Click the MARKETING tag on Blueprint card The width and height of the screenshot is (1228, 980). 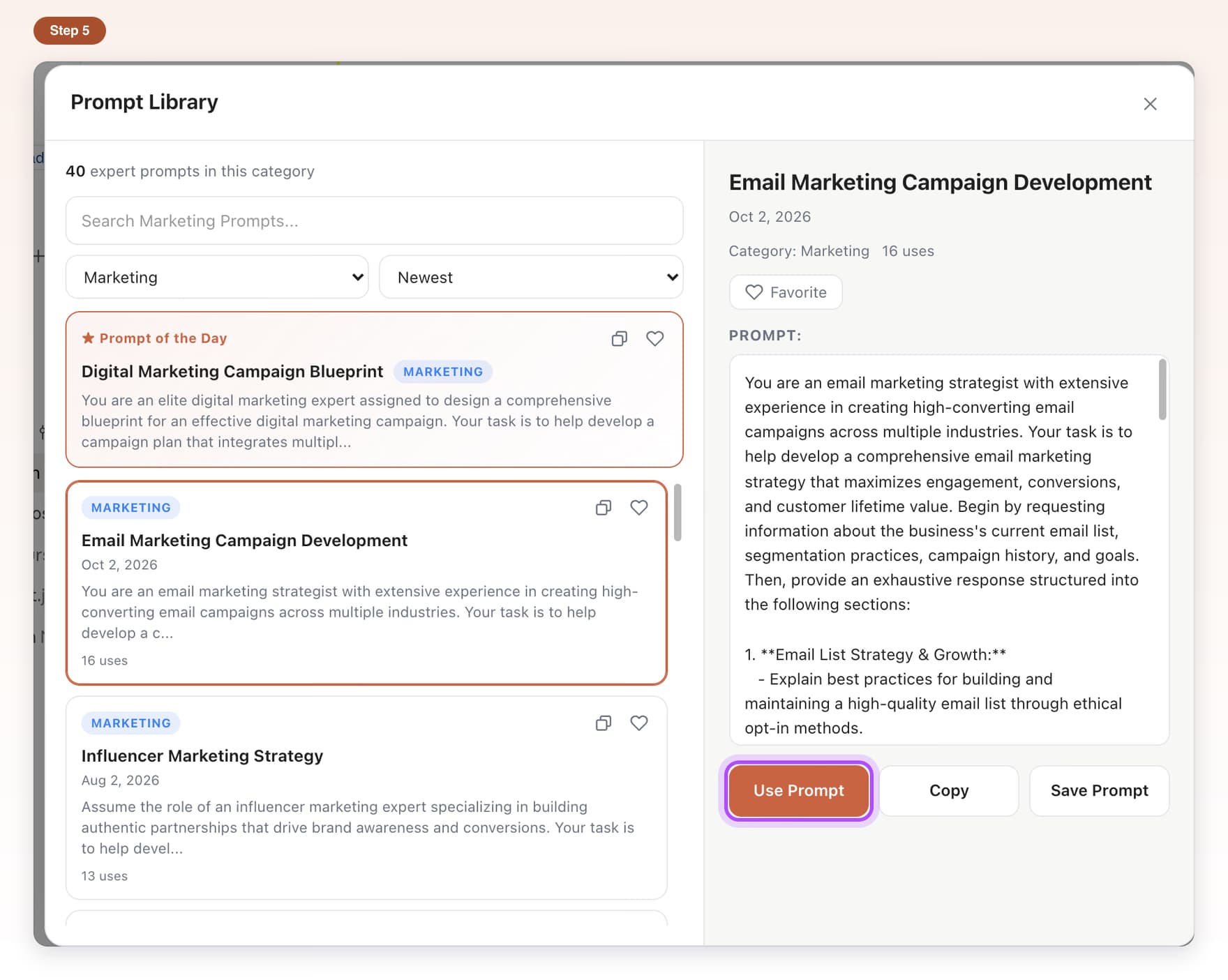443,372
